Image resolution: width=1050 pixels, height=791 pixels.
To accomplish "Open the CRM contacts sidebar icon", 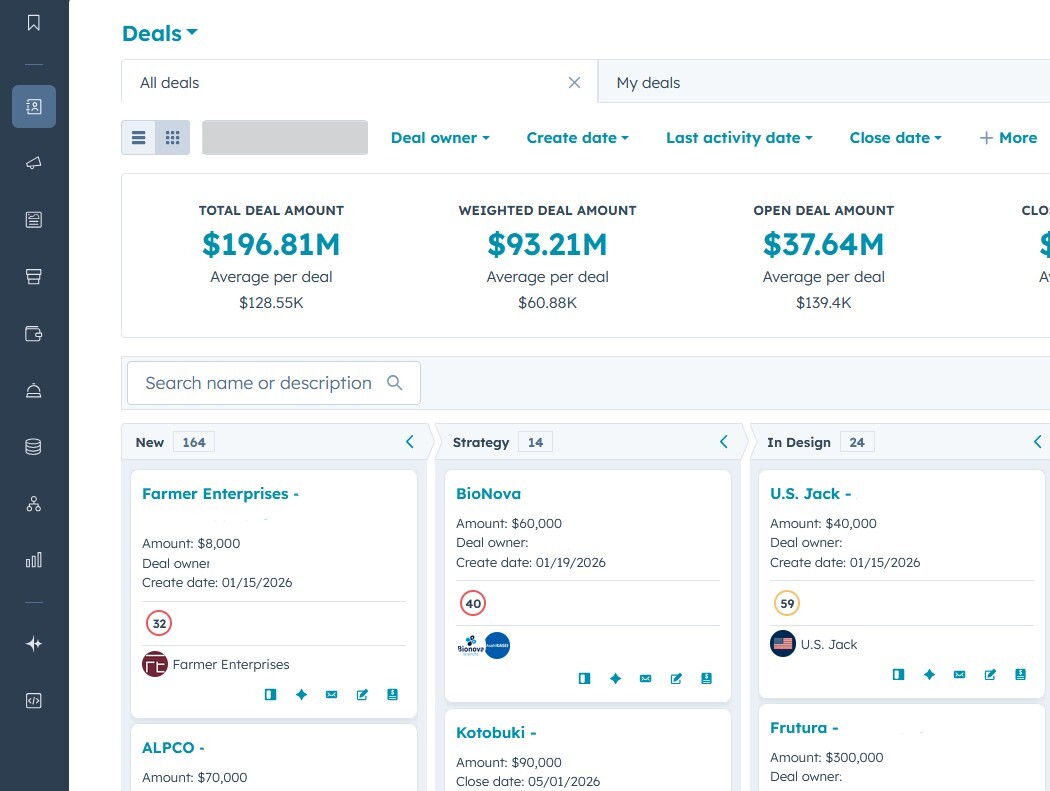I will coord(34,106).
